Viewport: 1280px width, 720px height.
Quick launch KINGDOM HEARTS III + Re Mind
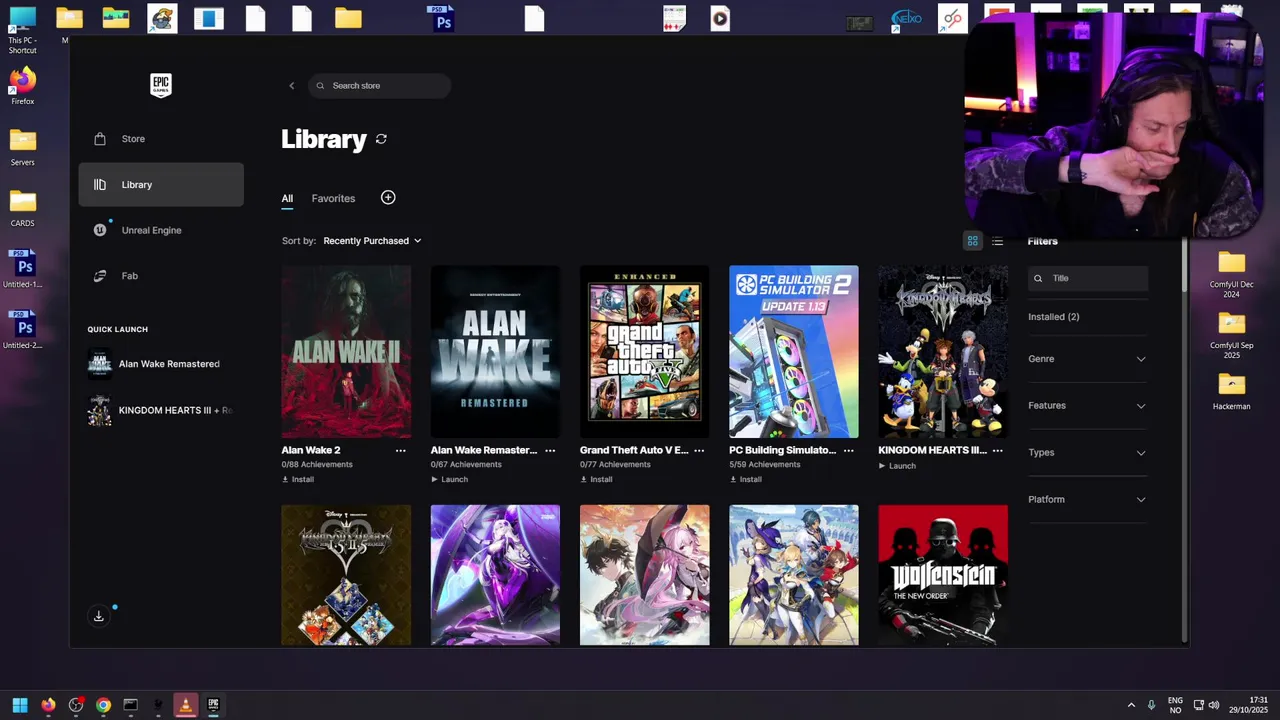(161, 410)
